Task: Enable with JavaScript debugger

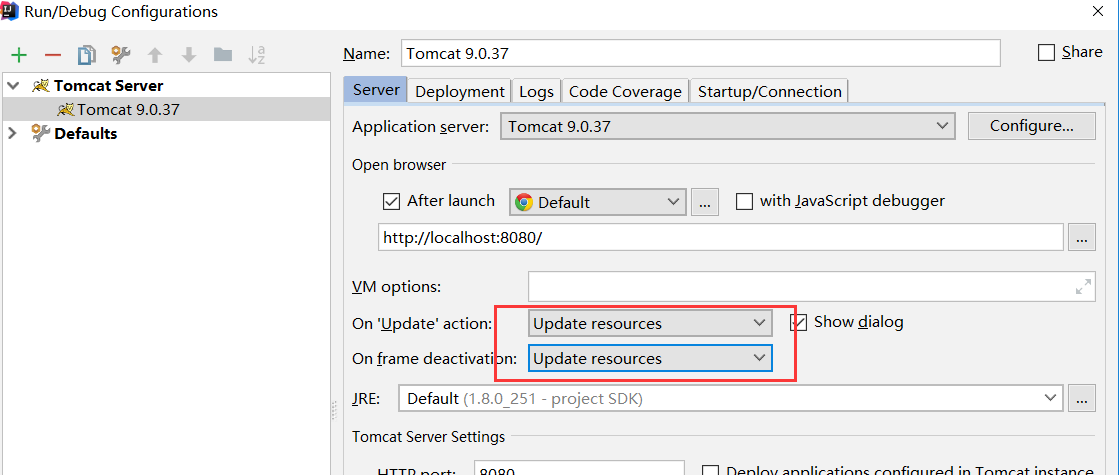Action: click(x=744, y=201)
